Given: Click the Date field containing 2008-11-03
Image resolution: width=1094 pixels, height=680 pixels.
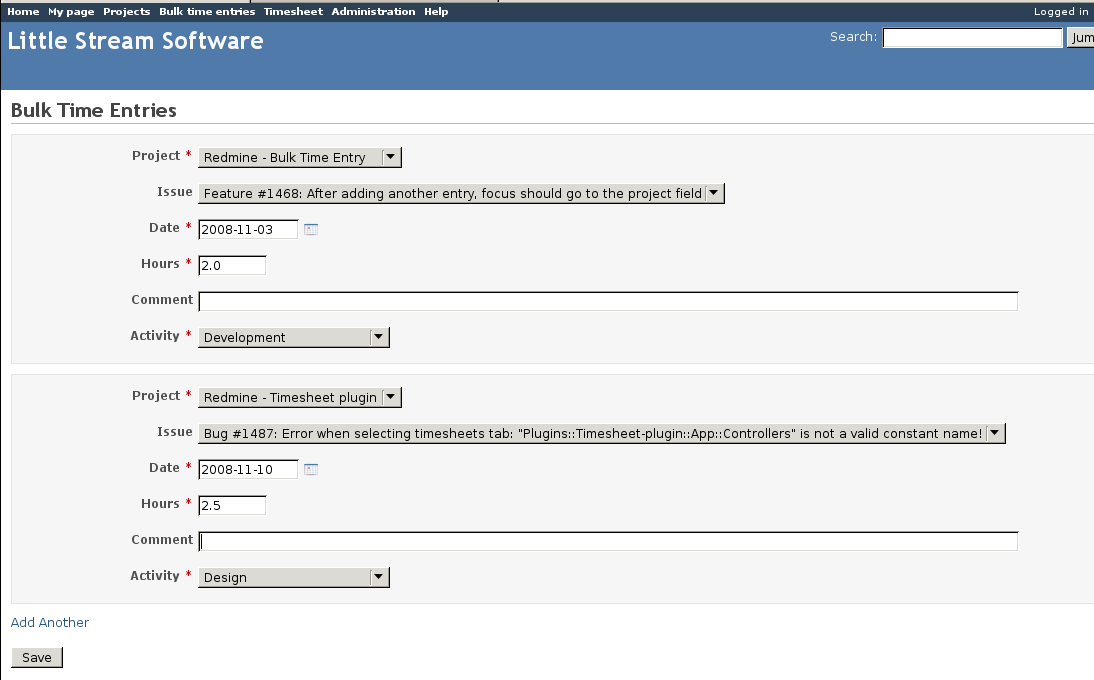Looking at the screenshot, I should click(x=248, y=229).
